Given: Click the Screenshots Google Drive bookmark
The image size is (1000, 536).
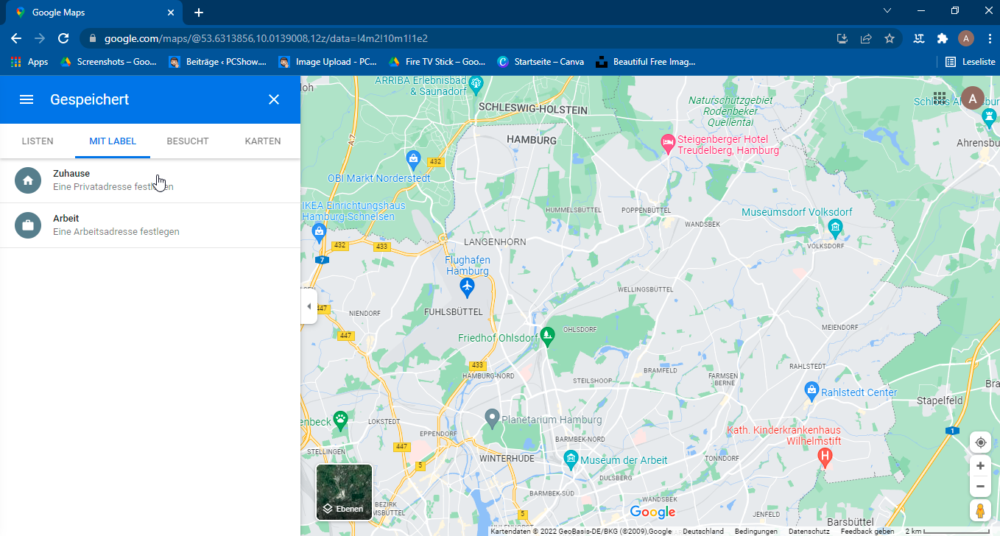Looking at the screenshot, I should (x=108, y=62).
